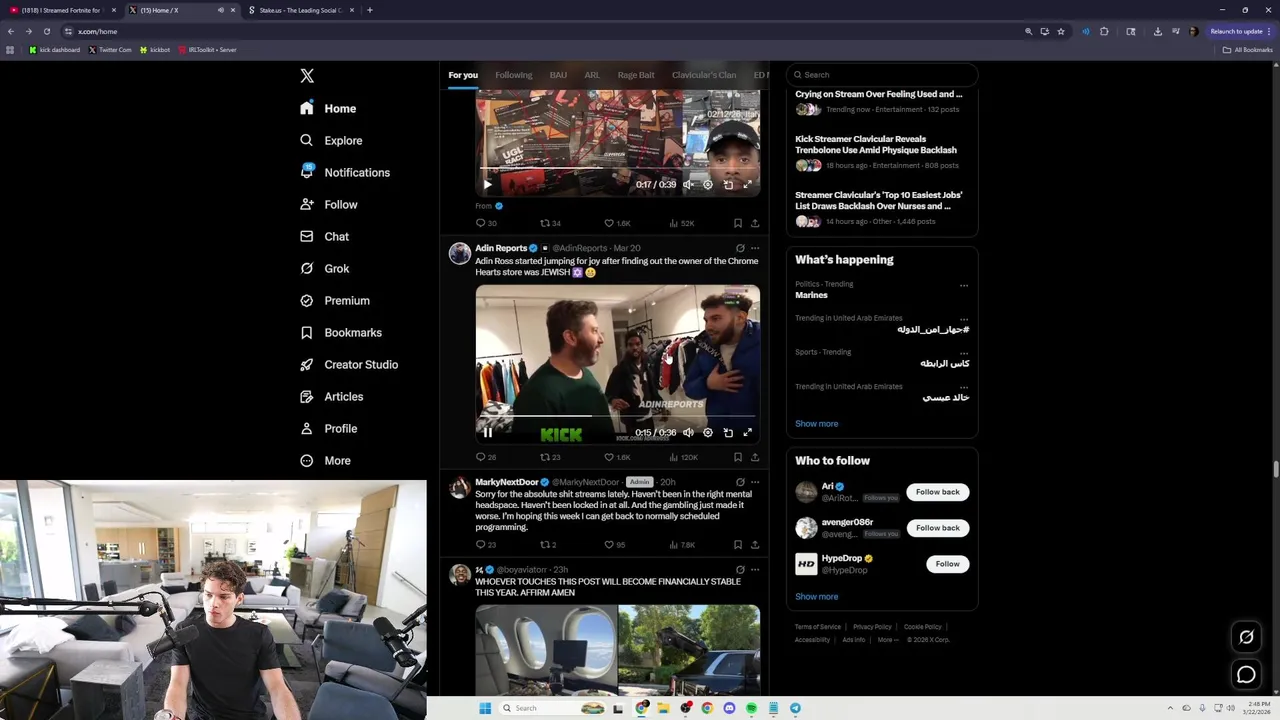Open Premium in the sidebar
Screen dimensions: 1280x720
pos(335,300)
